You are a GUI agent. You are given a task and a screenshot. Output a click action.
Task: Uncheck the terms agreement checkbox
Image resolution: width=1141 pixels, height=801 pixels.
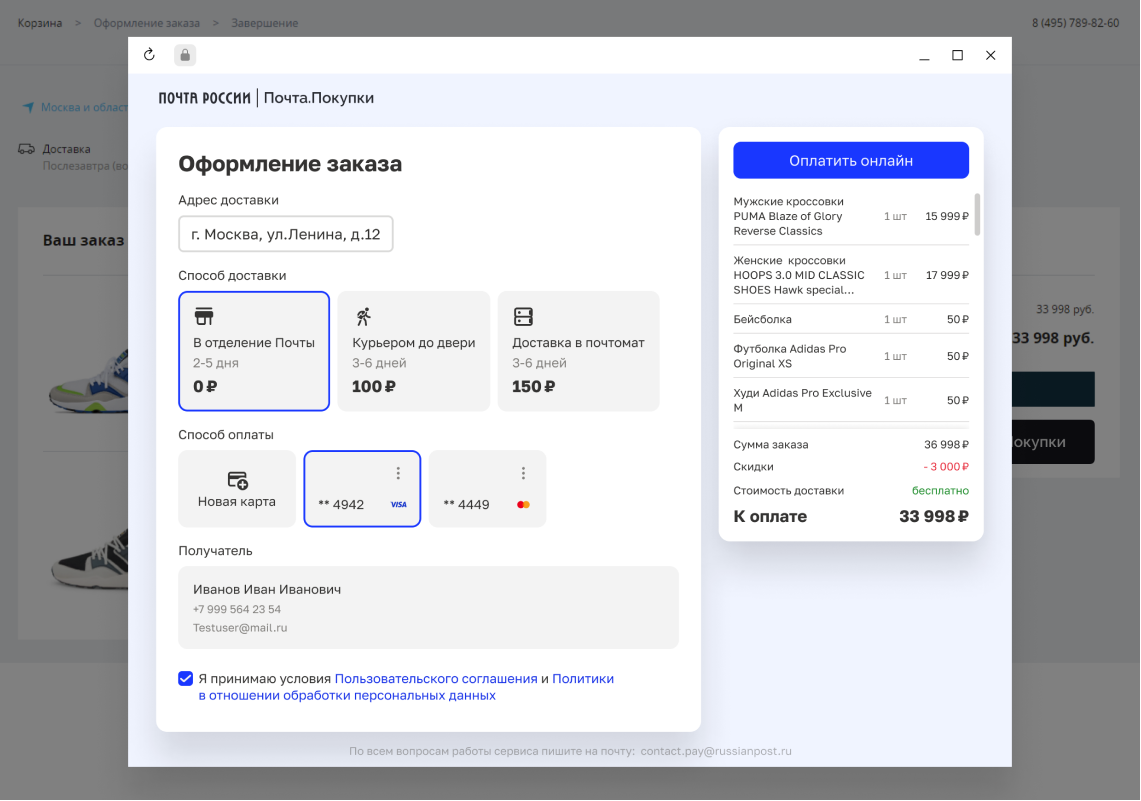pyautogui.click(x=186, y=678)
